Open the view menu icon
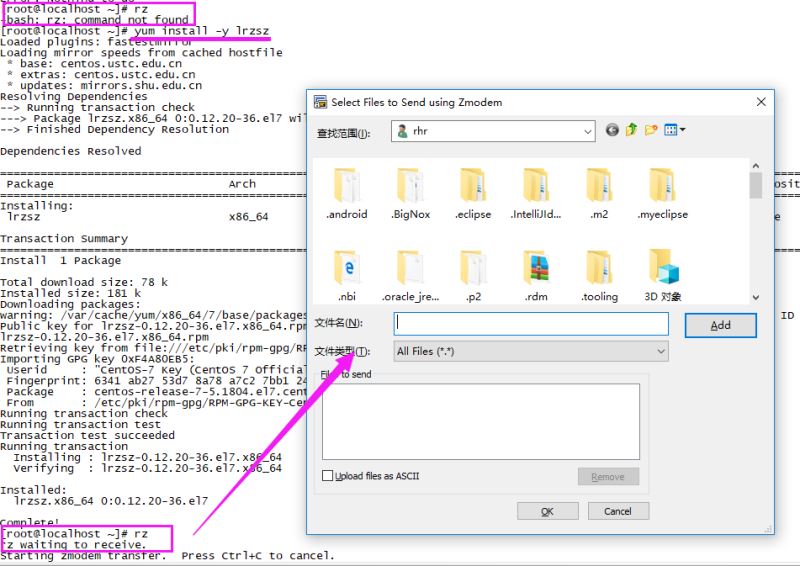 675,130
